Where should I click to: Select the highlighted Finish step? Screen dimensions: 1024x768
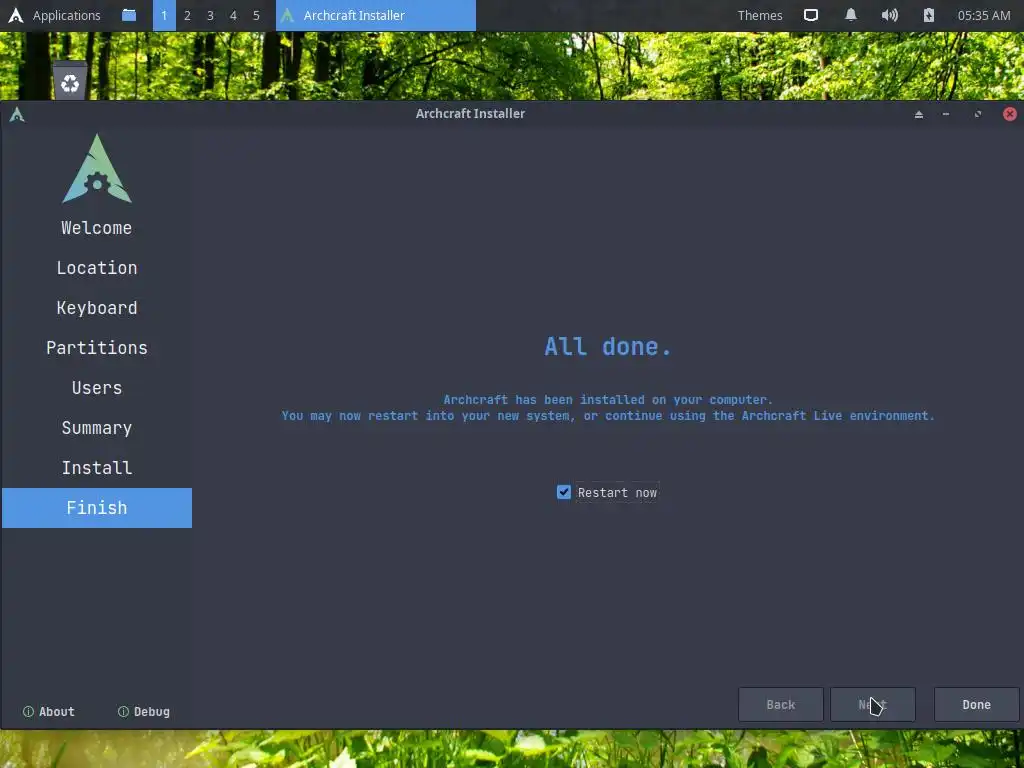(x=97, y=507)
